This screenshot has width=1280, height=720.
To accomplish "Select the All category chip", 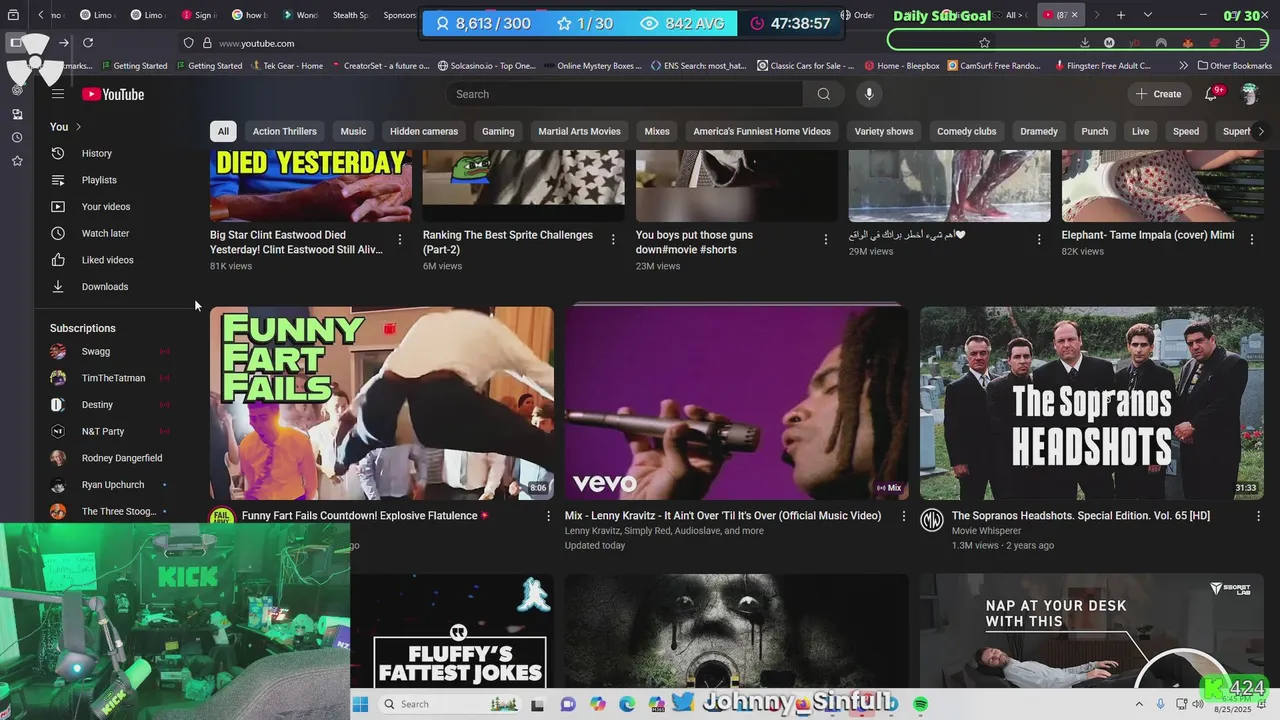I will click(x=223, y=131).
